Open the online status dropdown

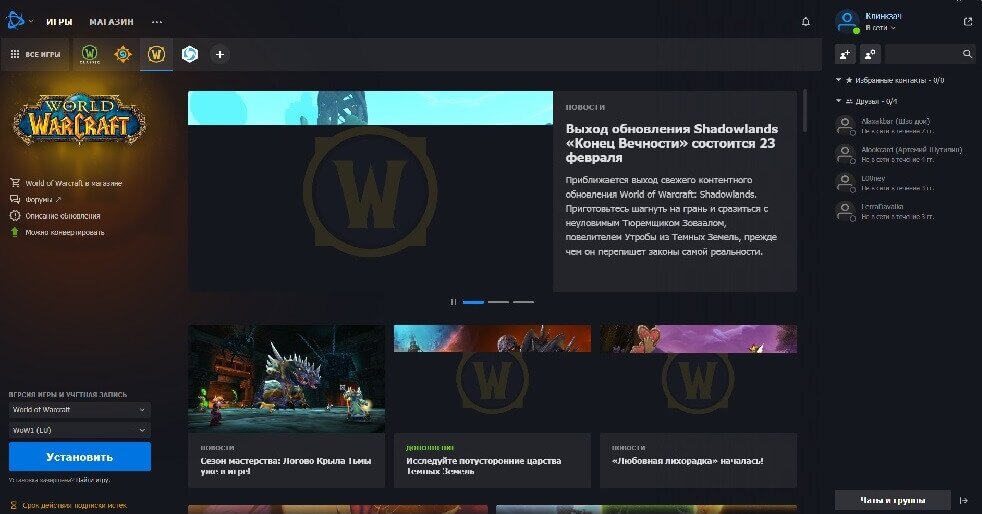[880, 28]
